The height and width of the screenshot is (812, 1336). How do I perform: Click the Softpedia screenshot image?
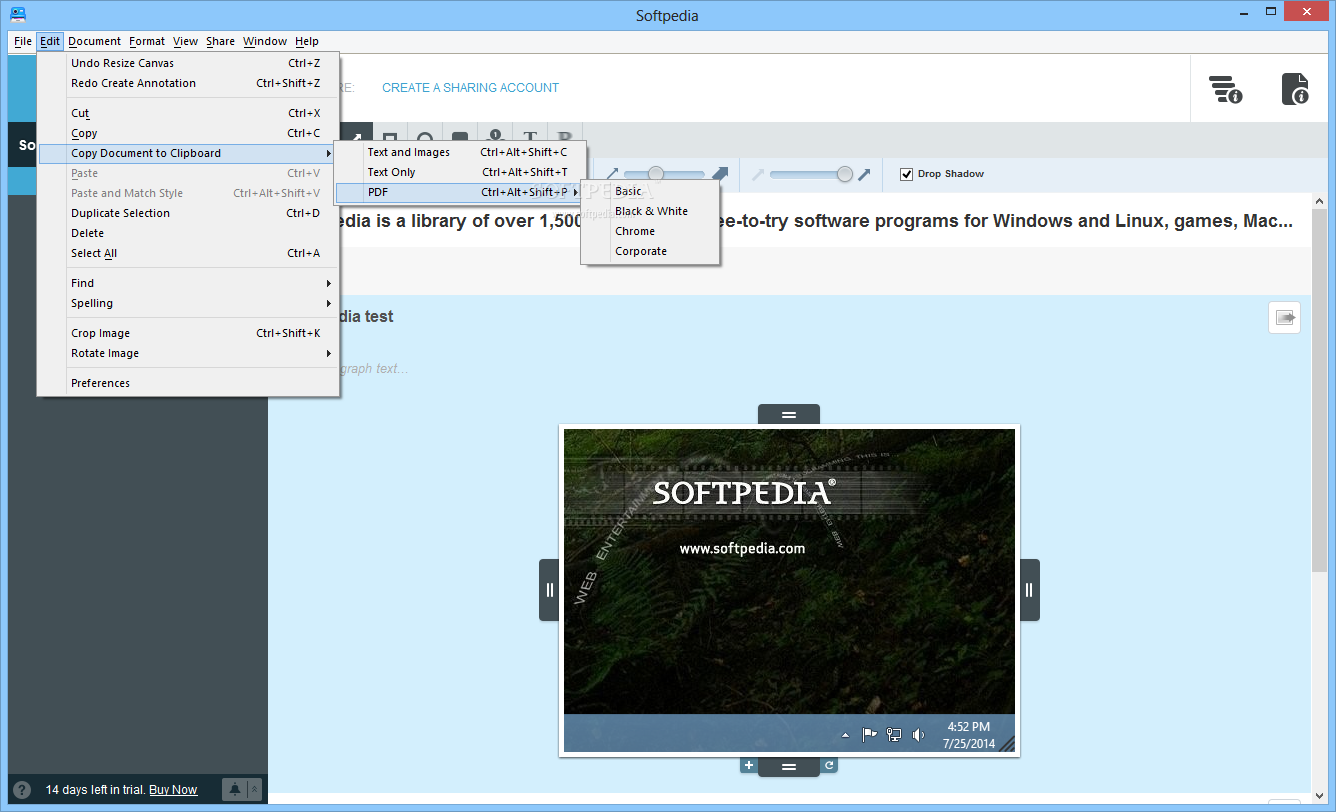789,590
